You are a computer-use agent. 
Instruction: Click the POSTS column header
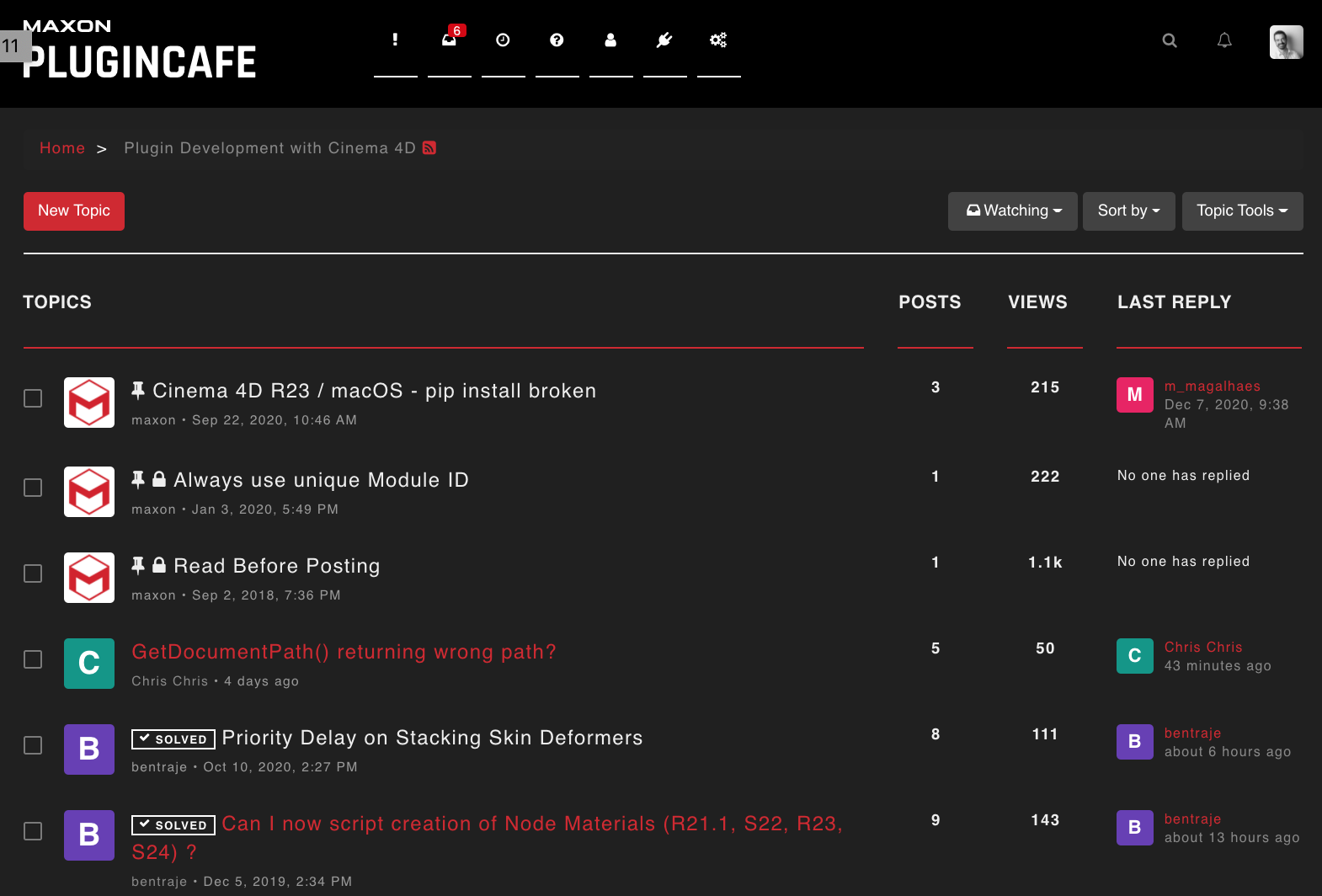pos(930,302)
